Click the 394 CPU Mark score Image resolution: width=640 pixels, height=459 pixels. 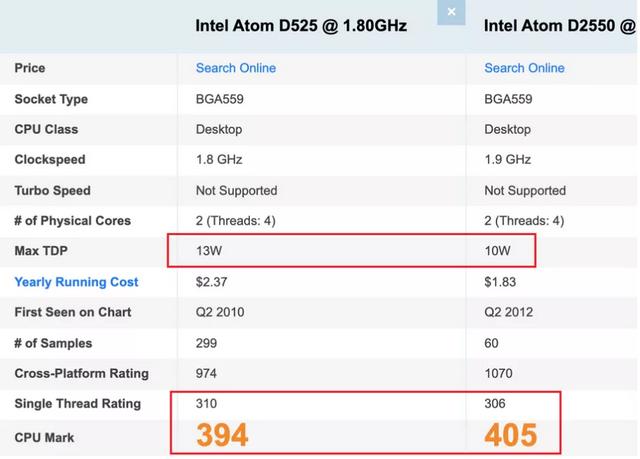point(222,435)
